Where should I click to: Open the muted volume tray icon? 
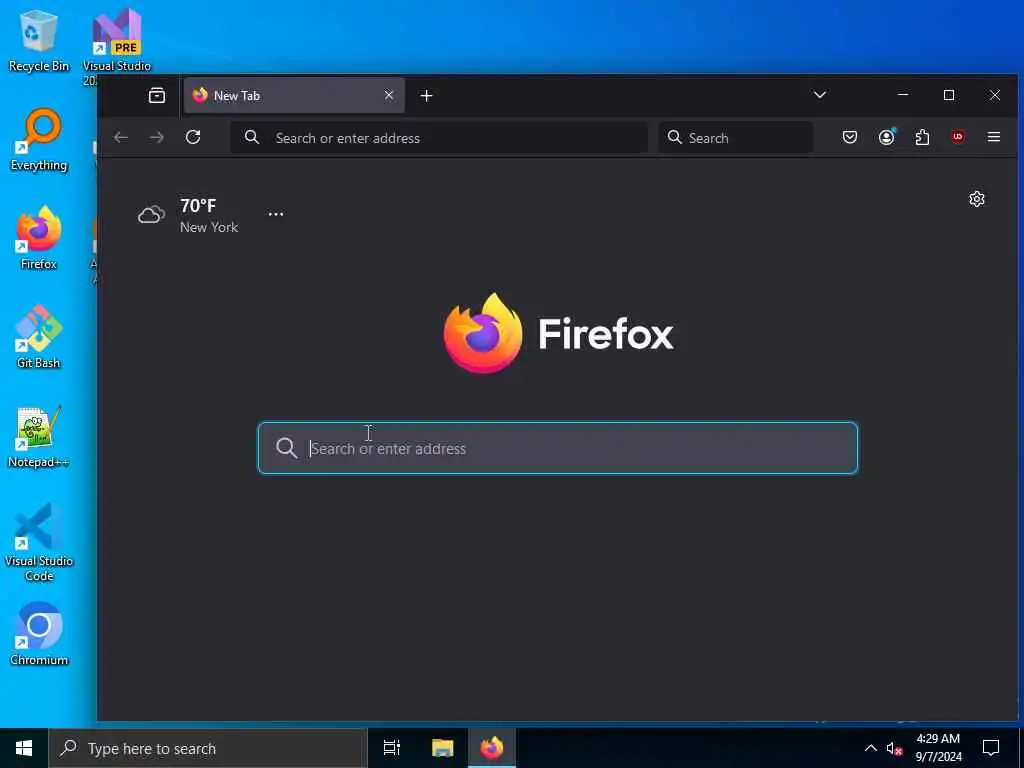click(894, 748)
